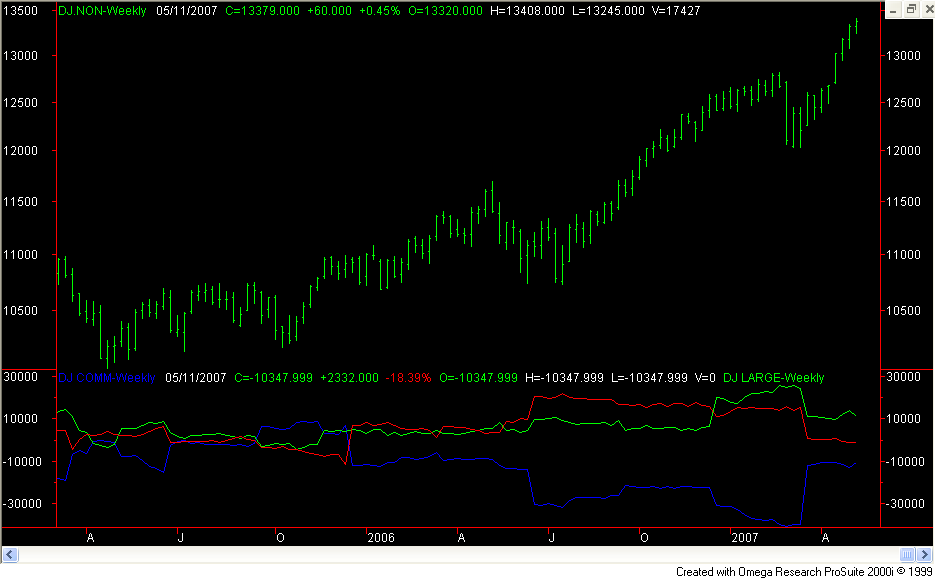Click the scrollbar left arrow button
Image resolution: width=935 pixels, height=578 pixels.
click(x=10, y=555)
